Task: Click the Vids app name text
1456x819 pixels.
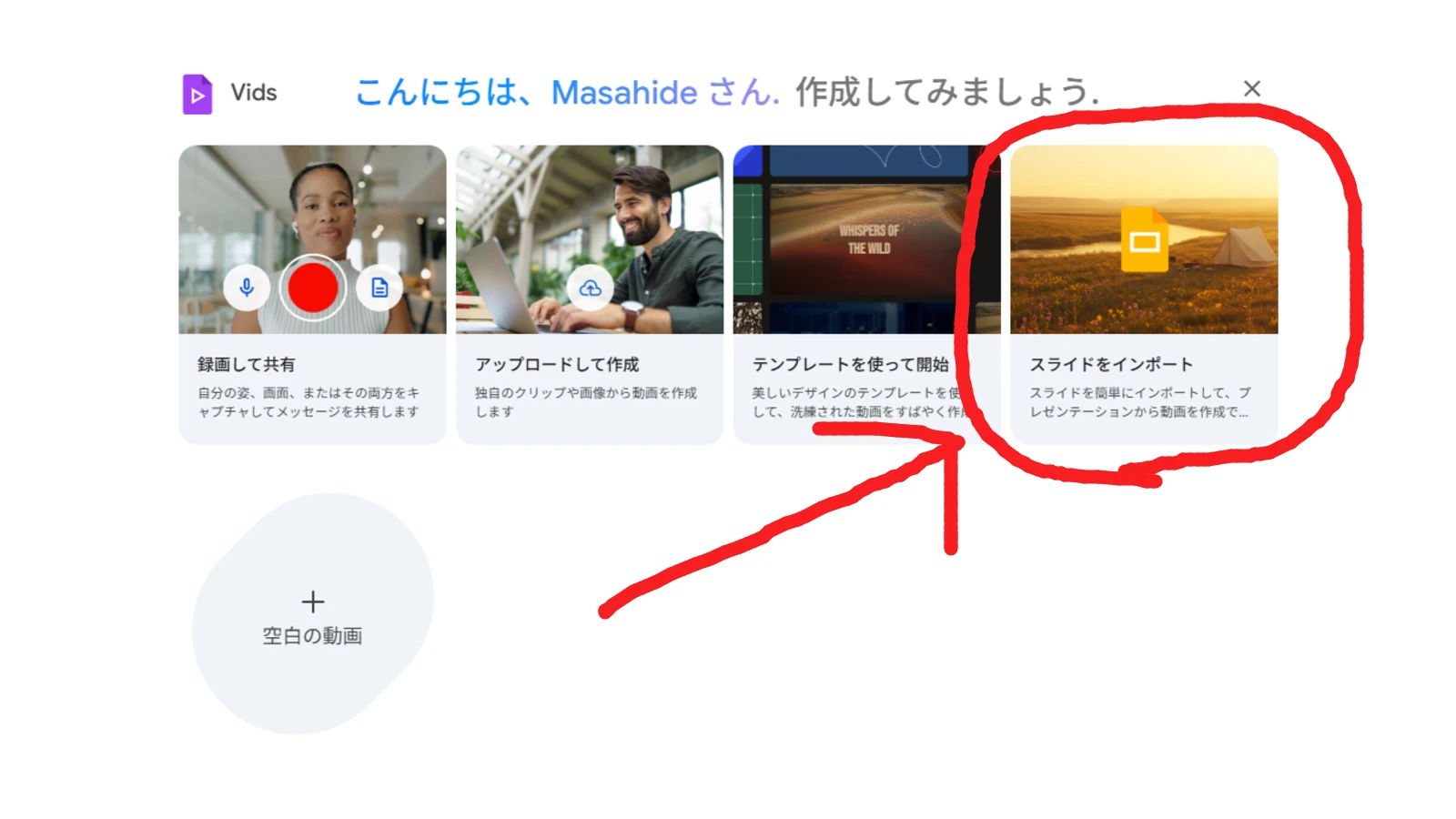Action: click(x=254, y=93)
